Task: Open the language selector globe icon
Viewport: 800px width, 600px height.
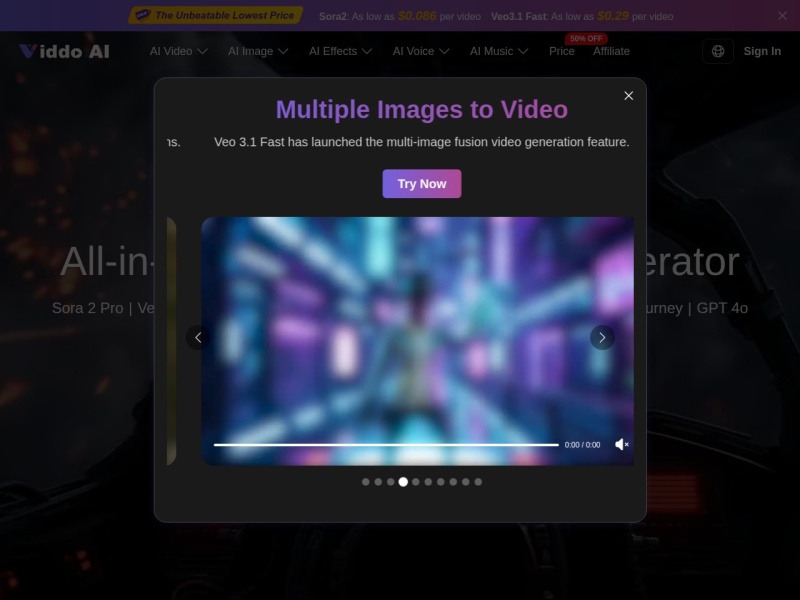Action: (717, 51)
